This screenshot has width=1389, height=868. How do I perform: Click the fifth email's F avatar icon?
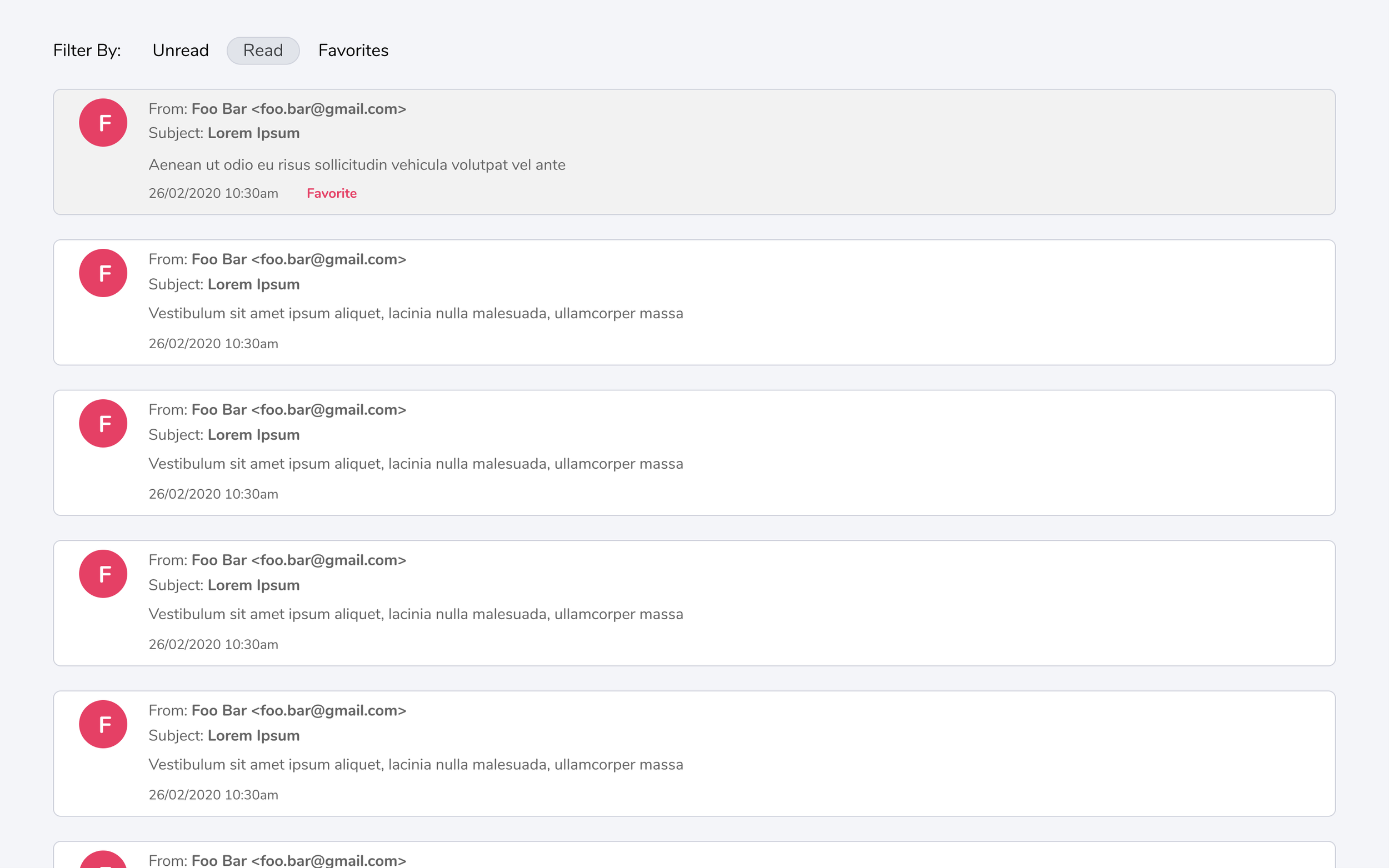[x=103, y=725]
